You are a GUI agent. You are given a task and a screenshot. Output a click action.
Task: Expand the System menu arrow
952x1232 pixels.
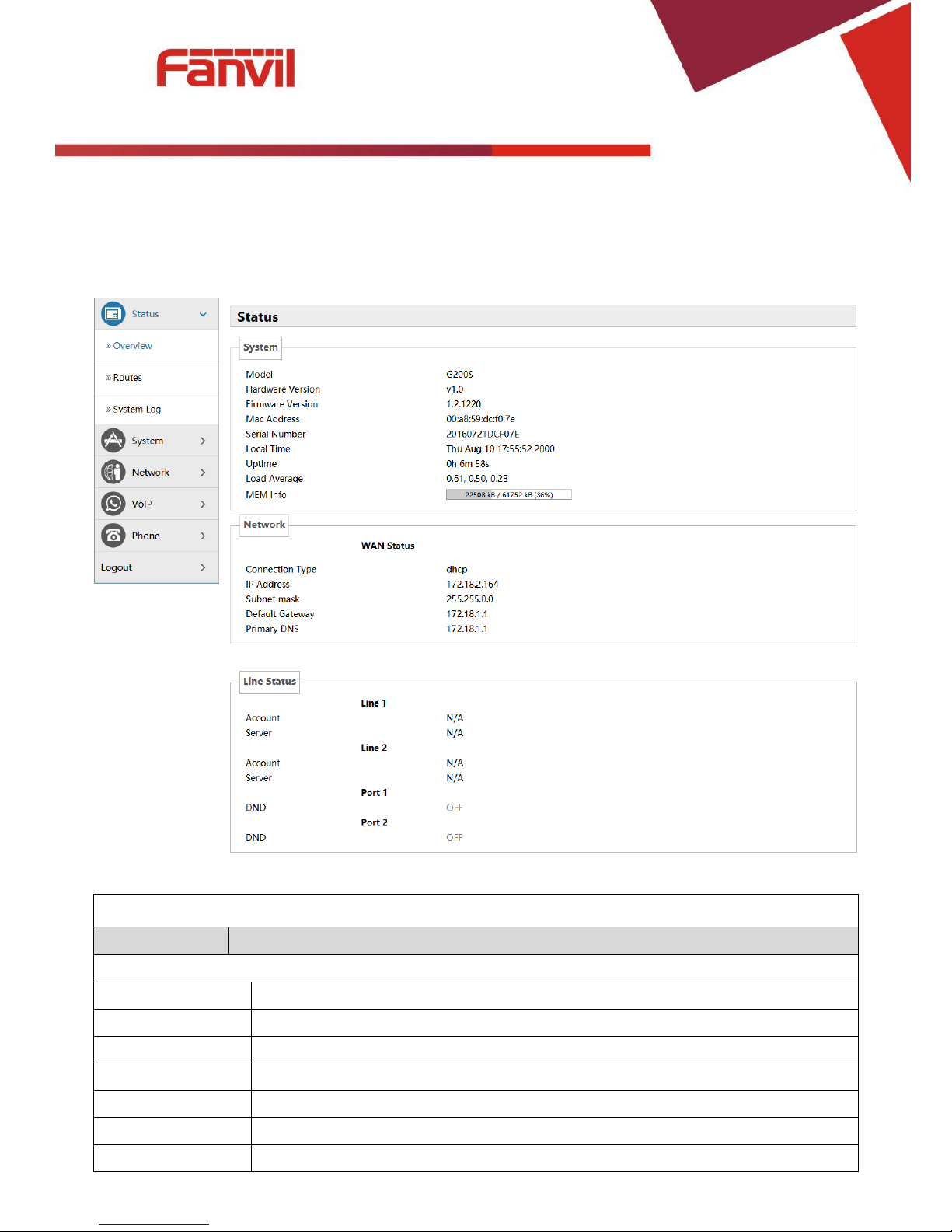tap(203, 441)
